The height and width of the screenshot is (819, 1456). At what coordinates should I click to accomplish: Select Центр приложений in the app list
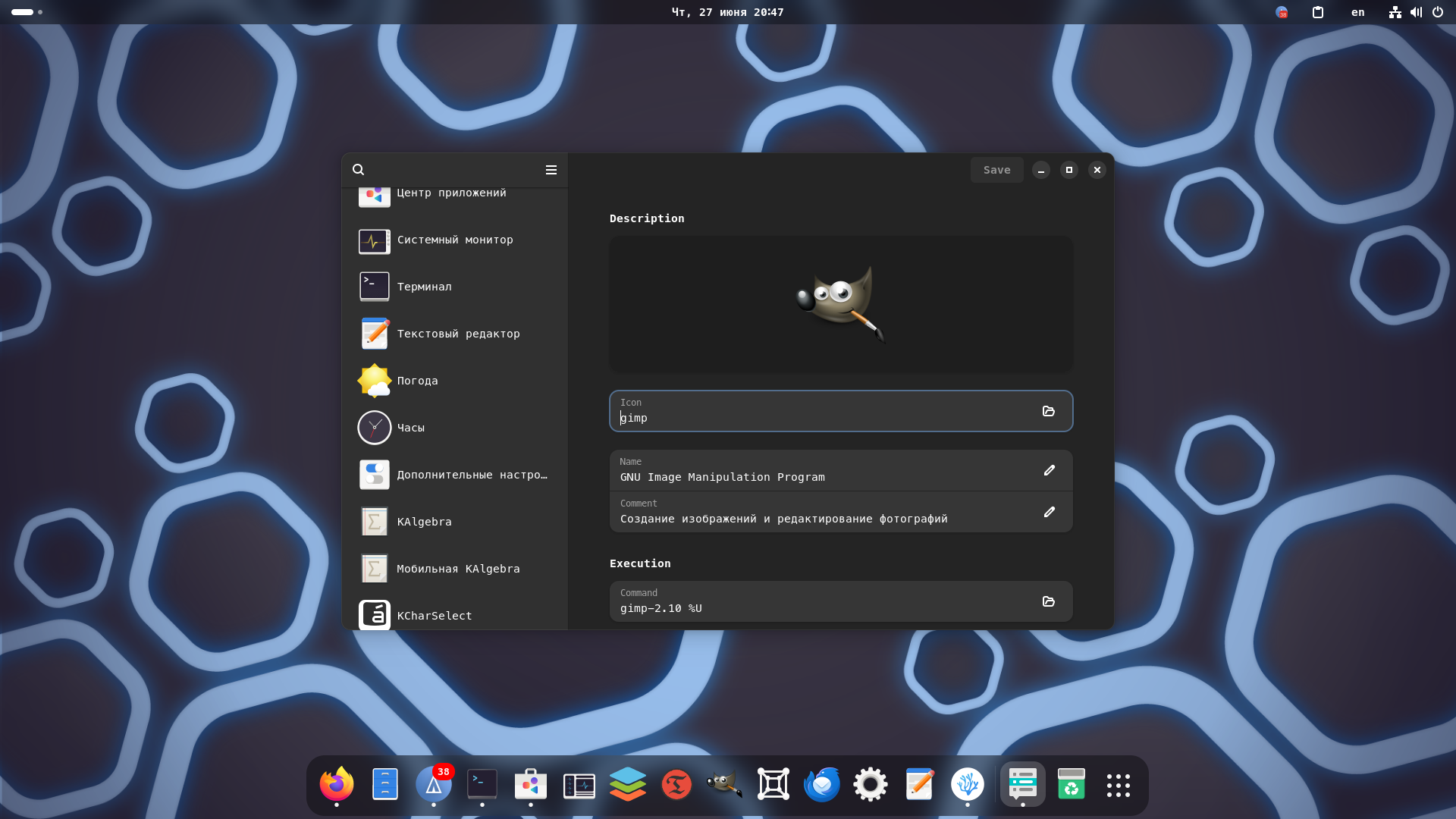pyautogui.click(x=455, y=194)
